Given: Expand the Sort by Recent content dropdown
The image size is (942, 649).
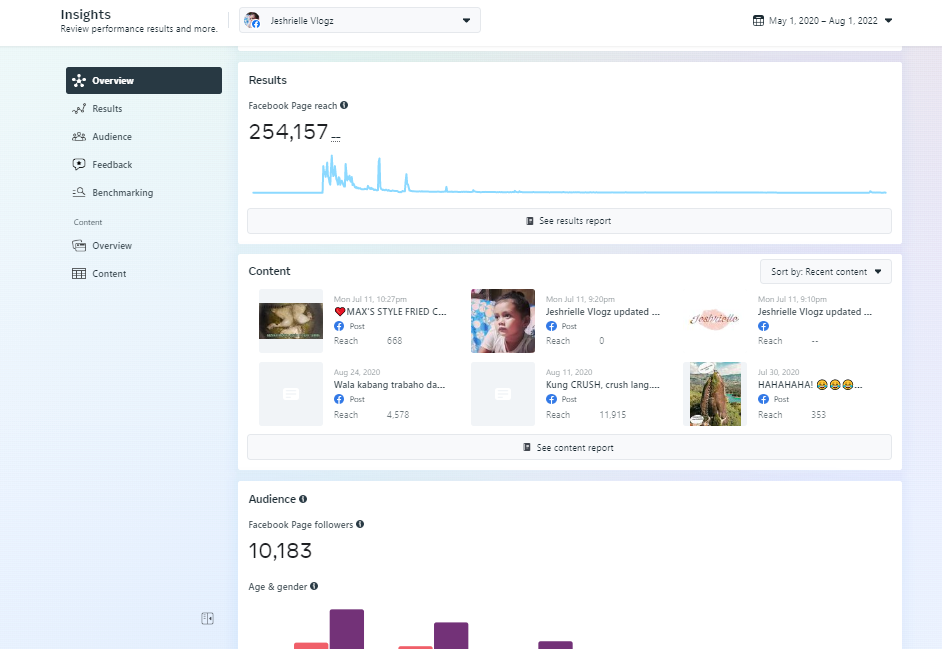Looking at the screenshot, I should (x=825, y=272).
